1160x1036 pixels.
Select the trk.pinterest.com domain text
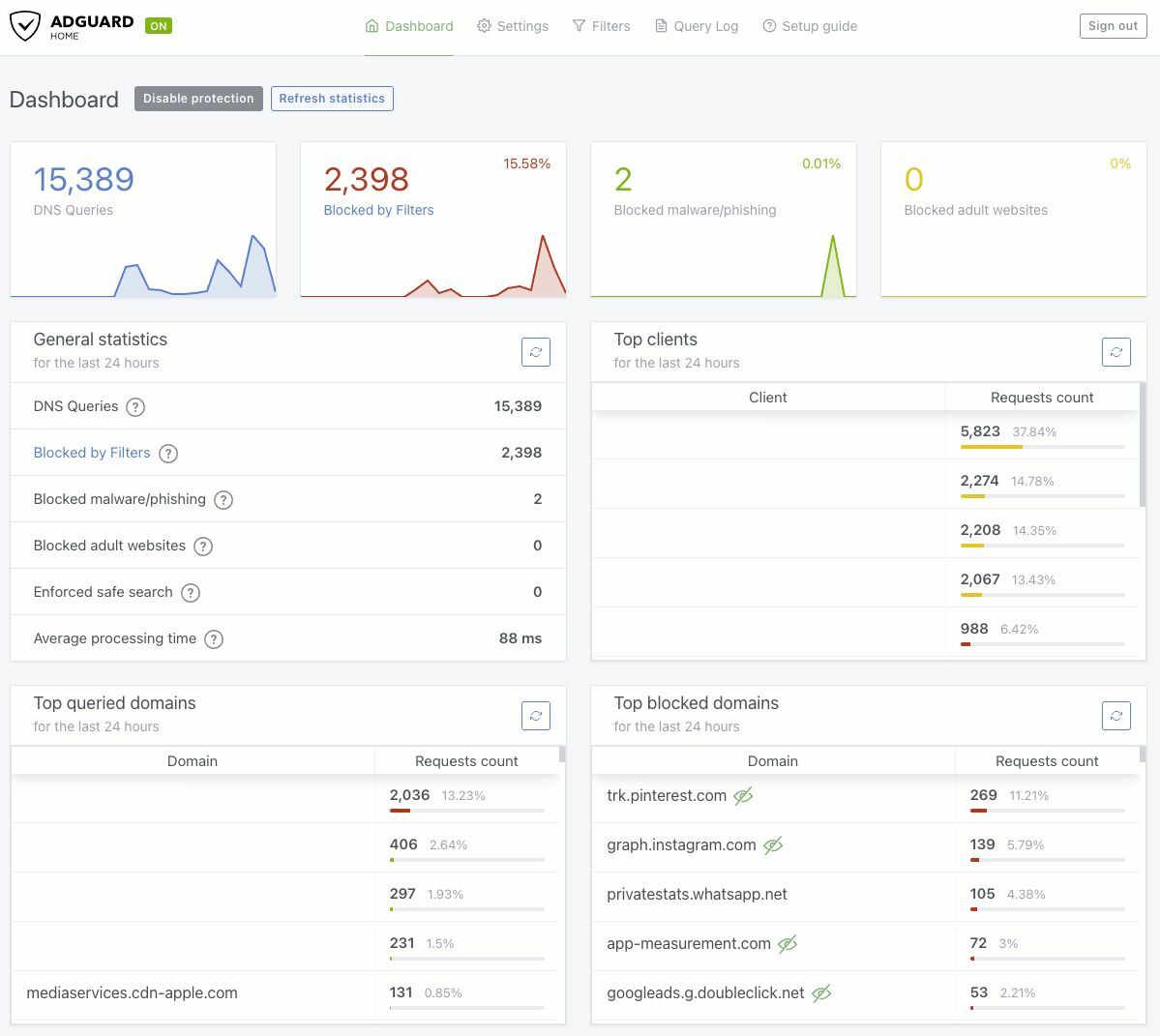(x=667, y=796)
